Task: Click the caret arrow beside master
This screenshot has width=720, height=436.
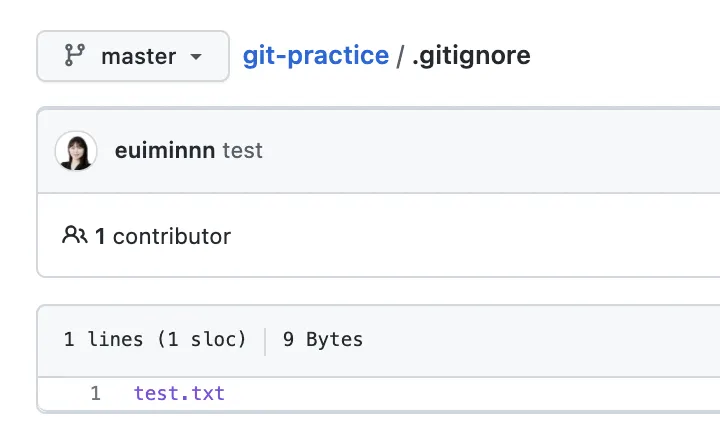Action: click(196, 57)
